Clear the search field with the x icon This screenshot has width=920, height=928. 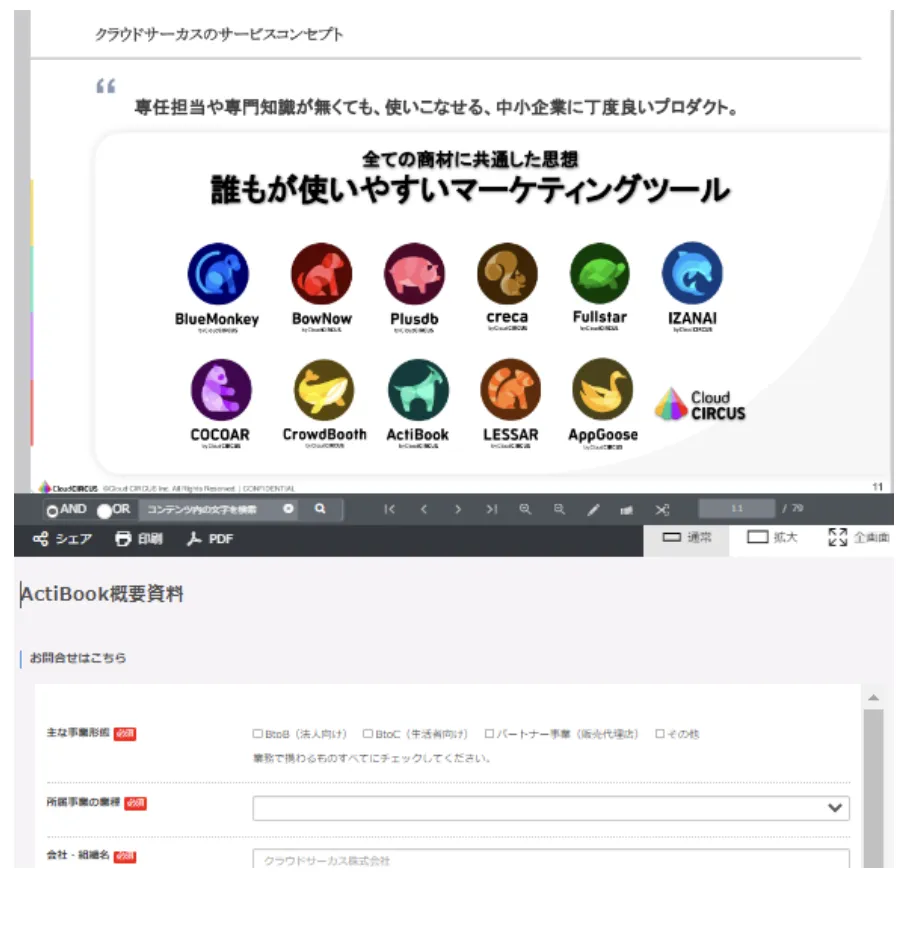coord(288,509)
